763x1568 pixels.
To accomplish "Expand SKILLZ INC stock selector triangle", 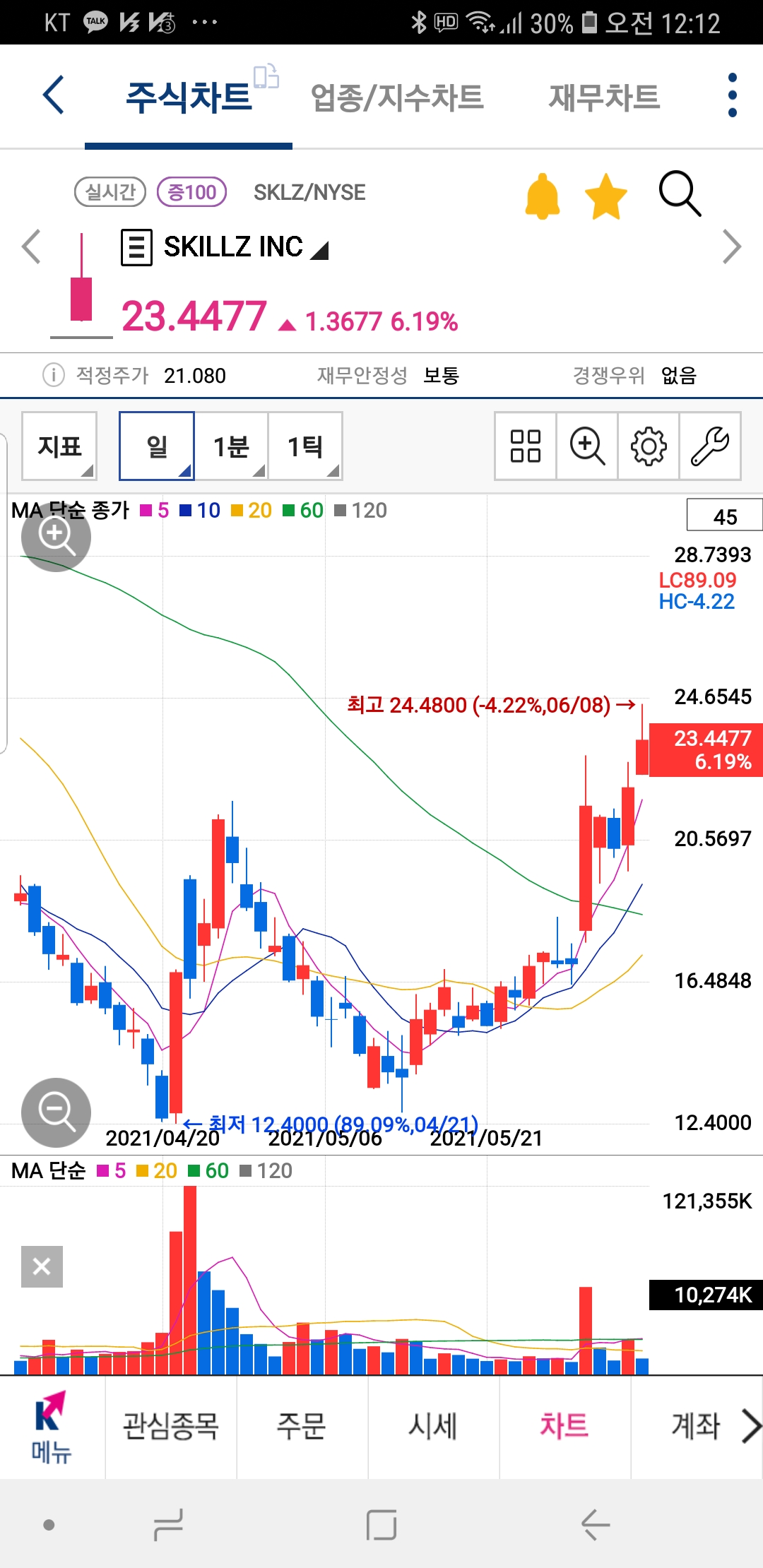I will (x=319, y=251).
